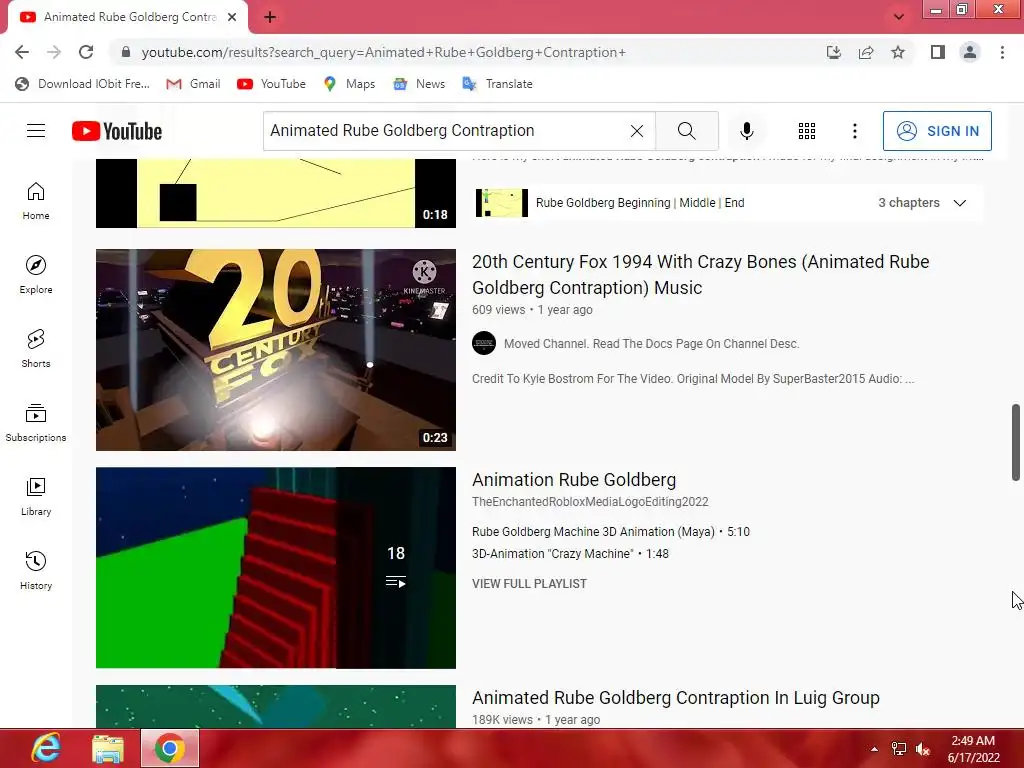The width and height of the screenshot is (1024, 768).
Task: Reload the current page
Action: (86, 52)
